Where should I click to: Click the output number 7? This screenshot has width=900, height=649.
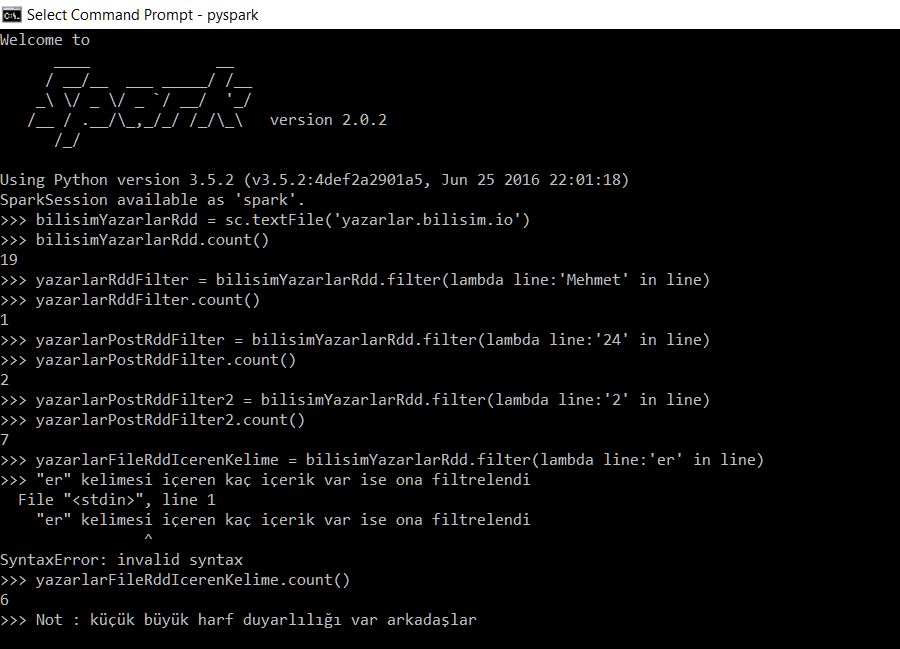coord(5,440)
